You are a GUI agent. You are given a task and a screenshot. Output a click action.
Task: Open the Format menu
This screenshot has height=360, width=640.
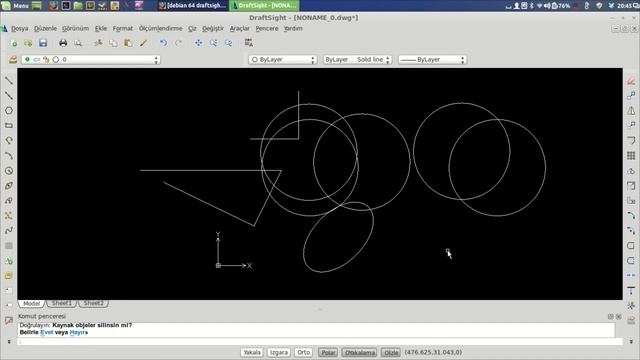123,29
